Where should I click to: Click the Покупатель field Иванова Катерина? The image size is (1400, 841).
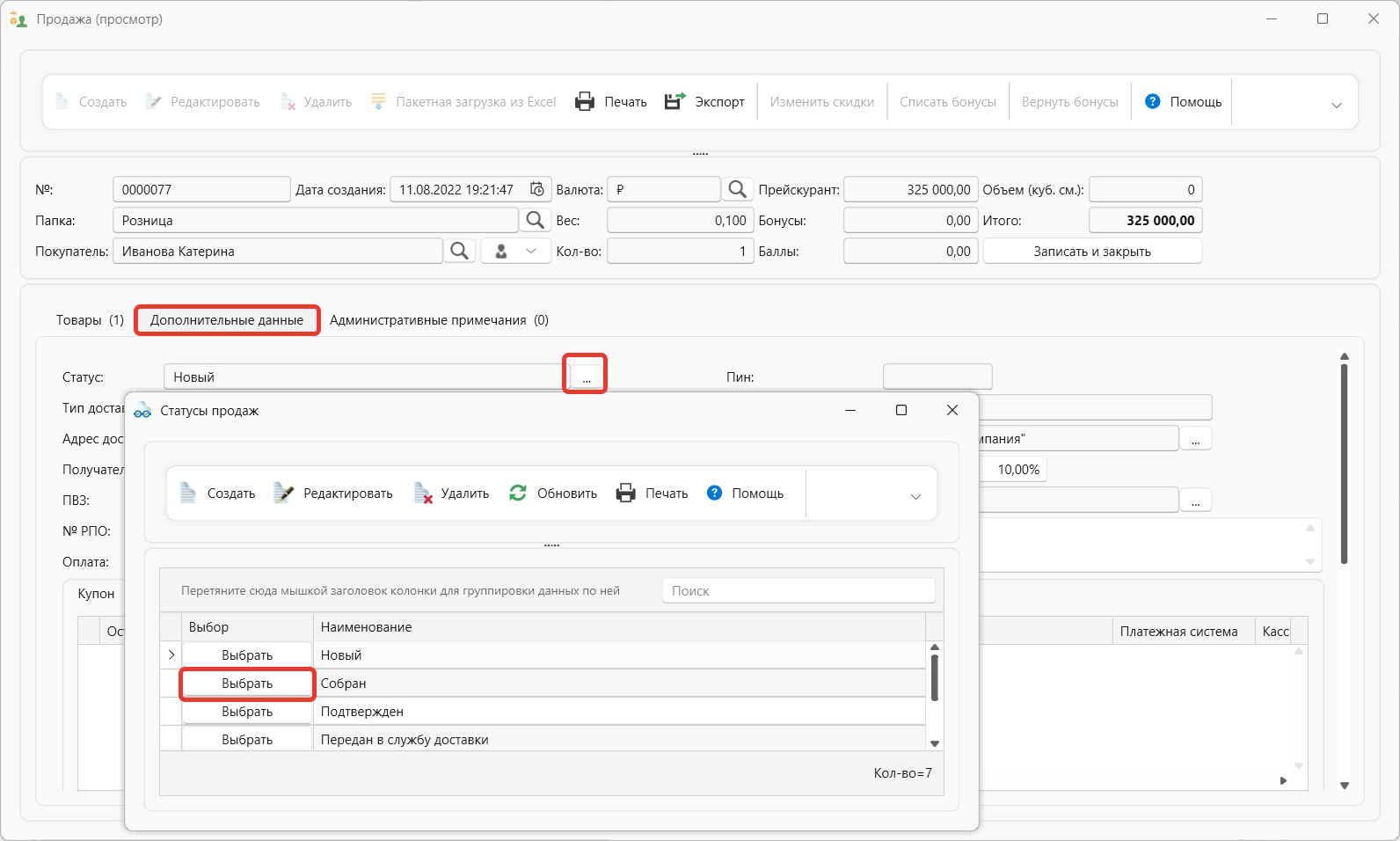coord(278,251)
